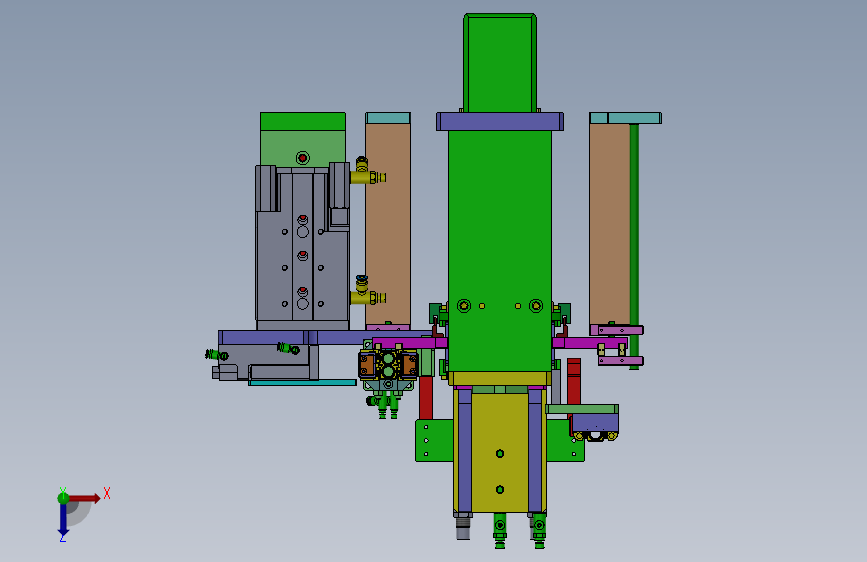Select the right green fitting below the yellow block
The height and width of the screenshot is (562, 867).
(x=539, y=530)
